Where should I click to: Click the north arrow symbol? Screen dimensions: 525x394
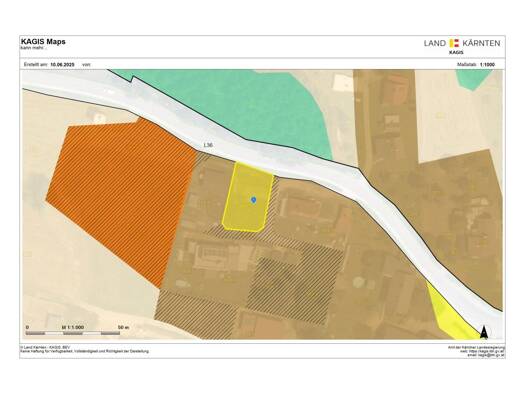[x=483, y=332]
